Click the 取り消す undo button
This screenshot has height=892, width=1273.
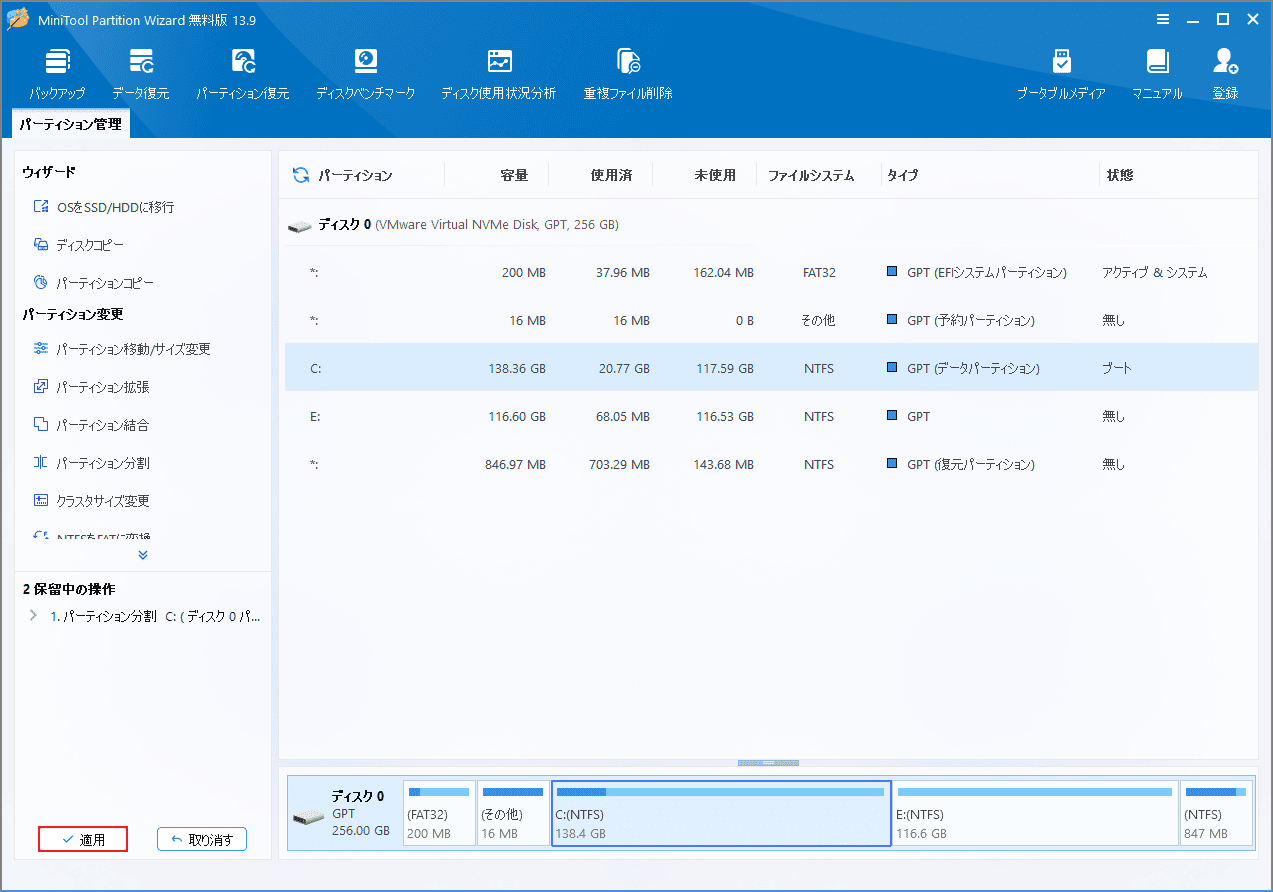(202, 840)
